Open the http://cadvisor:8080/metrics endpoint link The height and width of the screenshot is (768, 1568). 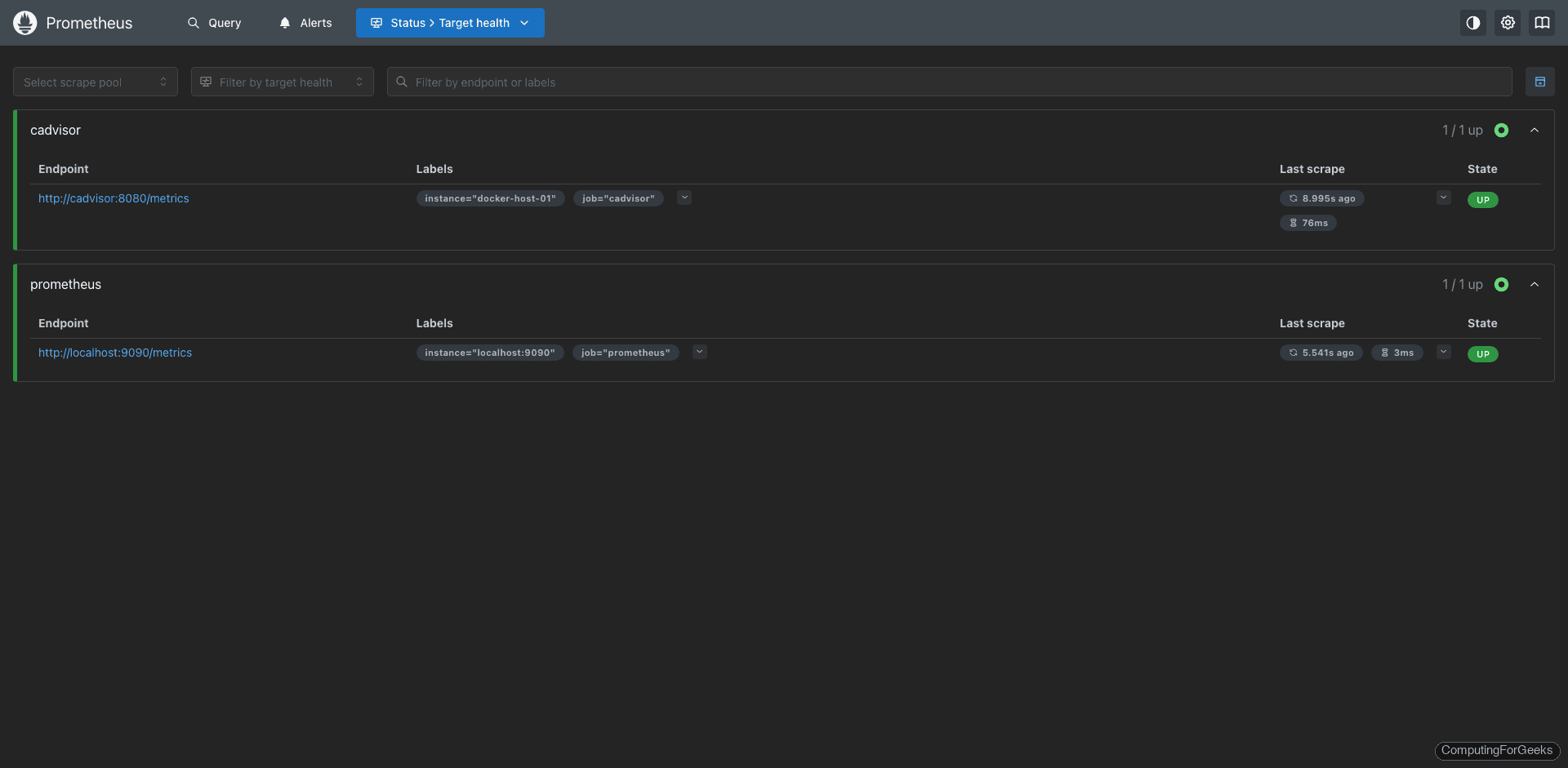[x=113, y=198]
